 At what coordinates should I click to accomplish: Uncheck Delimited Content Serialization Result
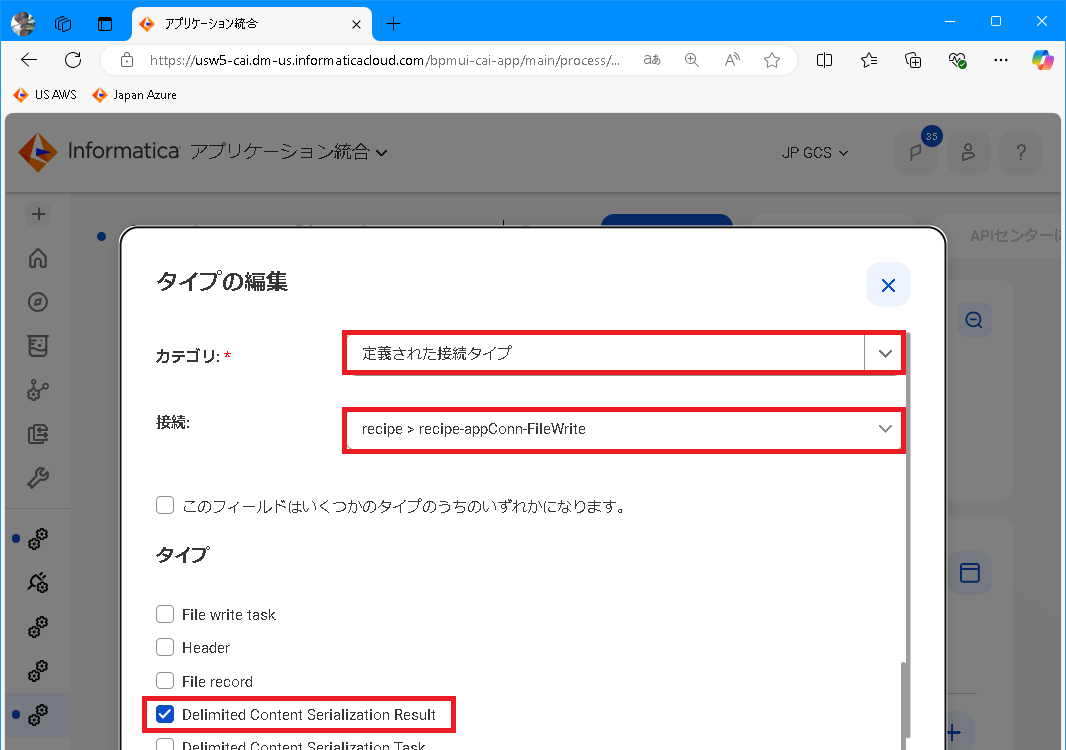click(165, 714)
